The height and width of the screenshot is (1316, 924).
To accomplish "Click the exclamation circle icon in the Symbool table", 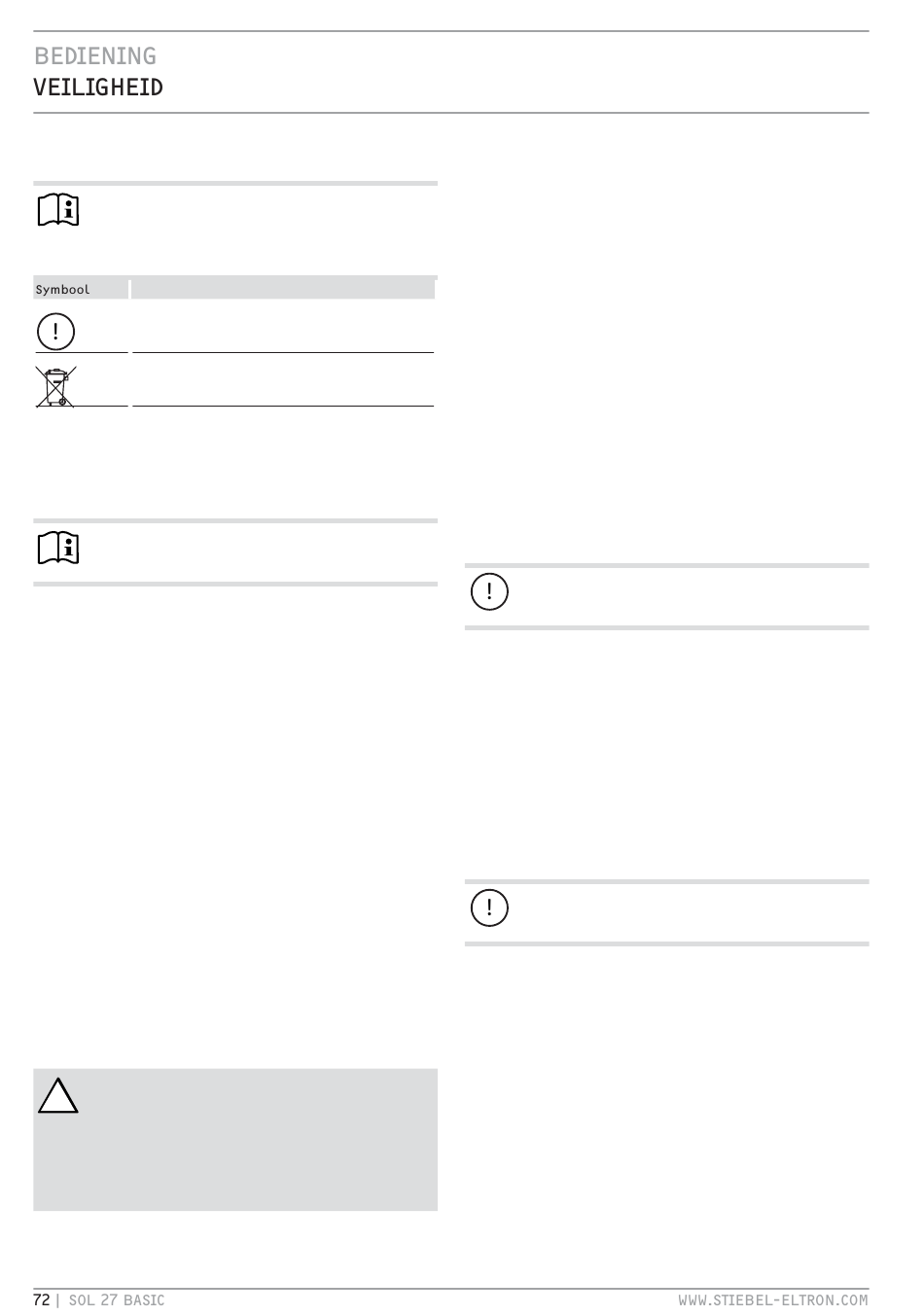I will click(x=56, y=332).
